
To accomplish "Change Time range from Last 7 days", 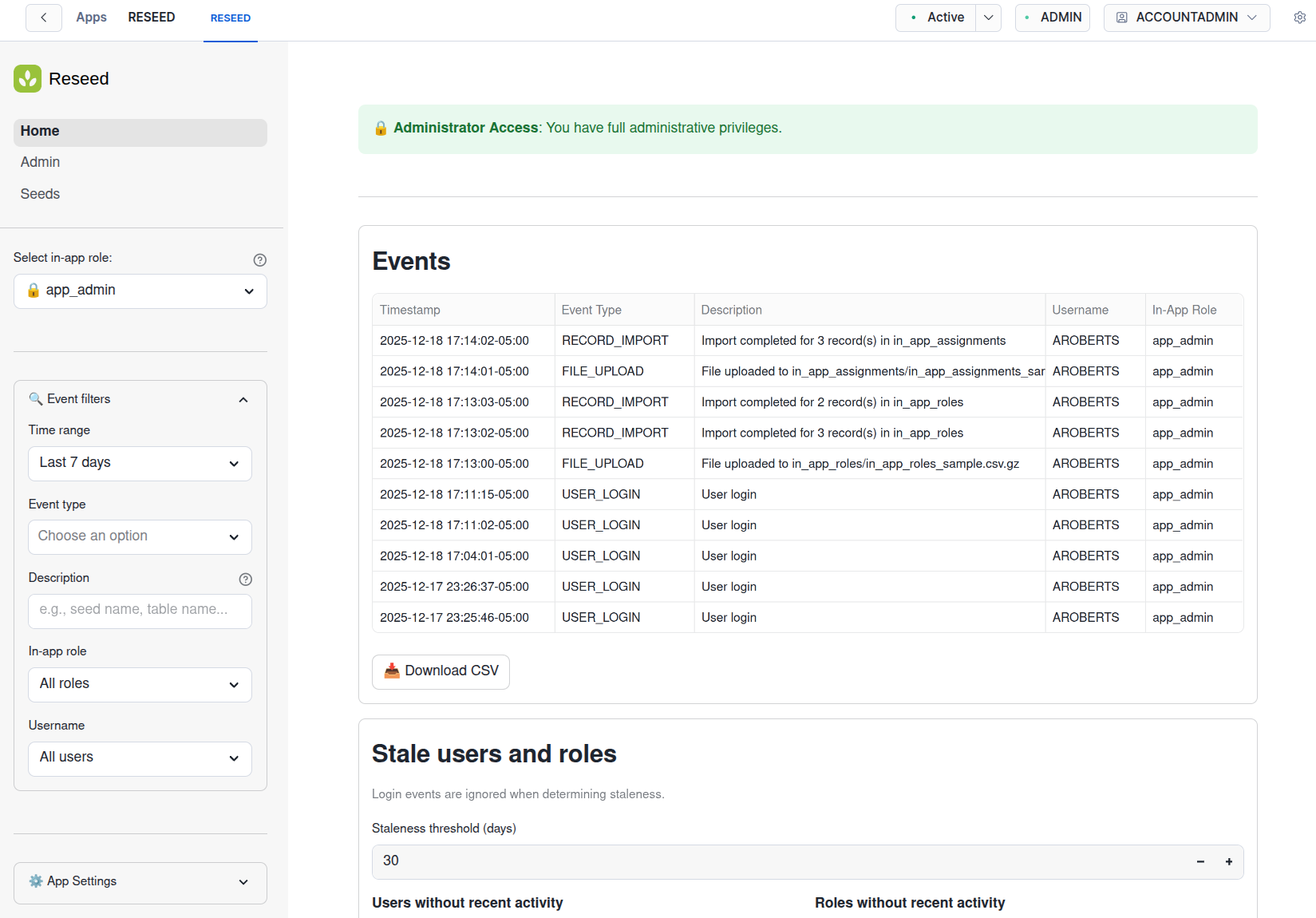I will click(x=140, y=463).
